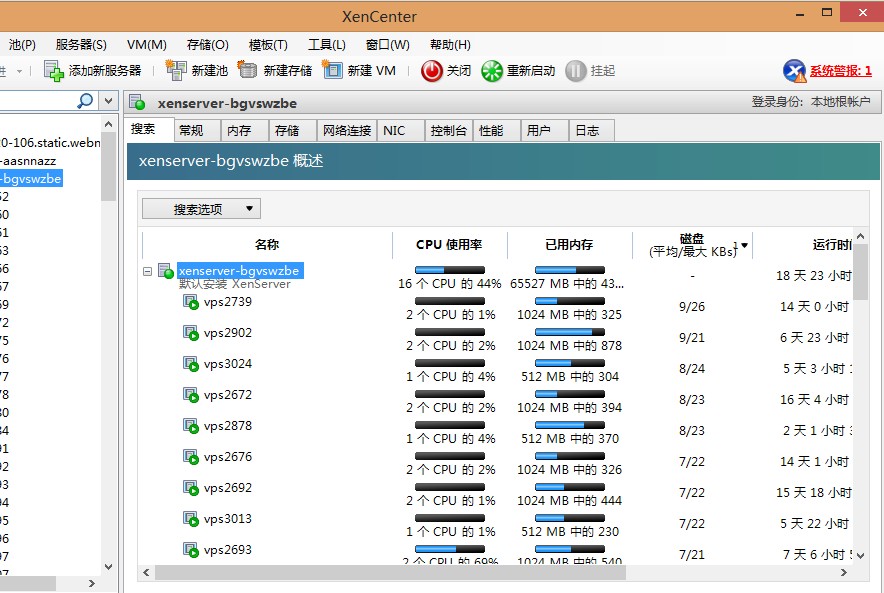The width and height of the screenshot is (884, 593).
Task: Click the New VM (新建 VM) icon
Action: click(332, 70)
